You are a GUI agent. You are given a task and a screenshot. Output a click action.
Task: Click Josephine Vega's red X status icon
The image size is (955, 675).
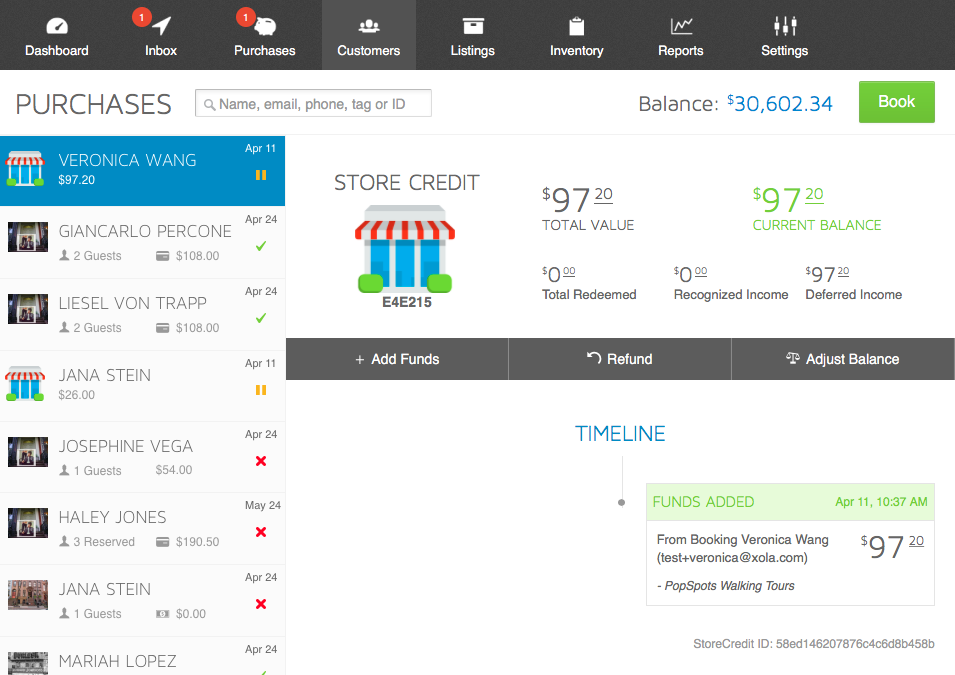[x=261, y=461]
